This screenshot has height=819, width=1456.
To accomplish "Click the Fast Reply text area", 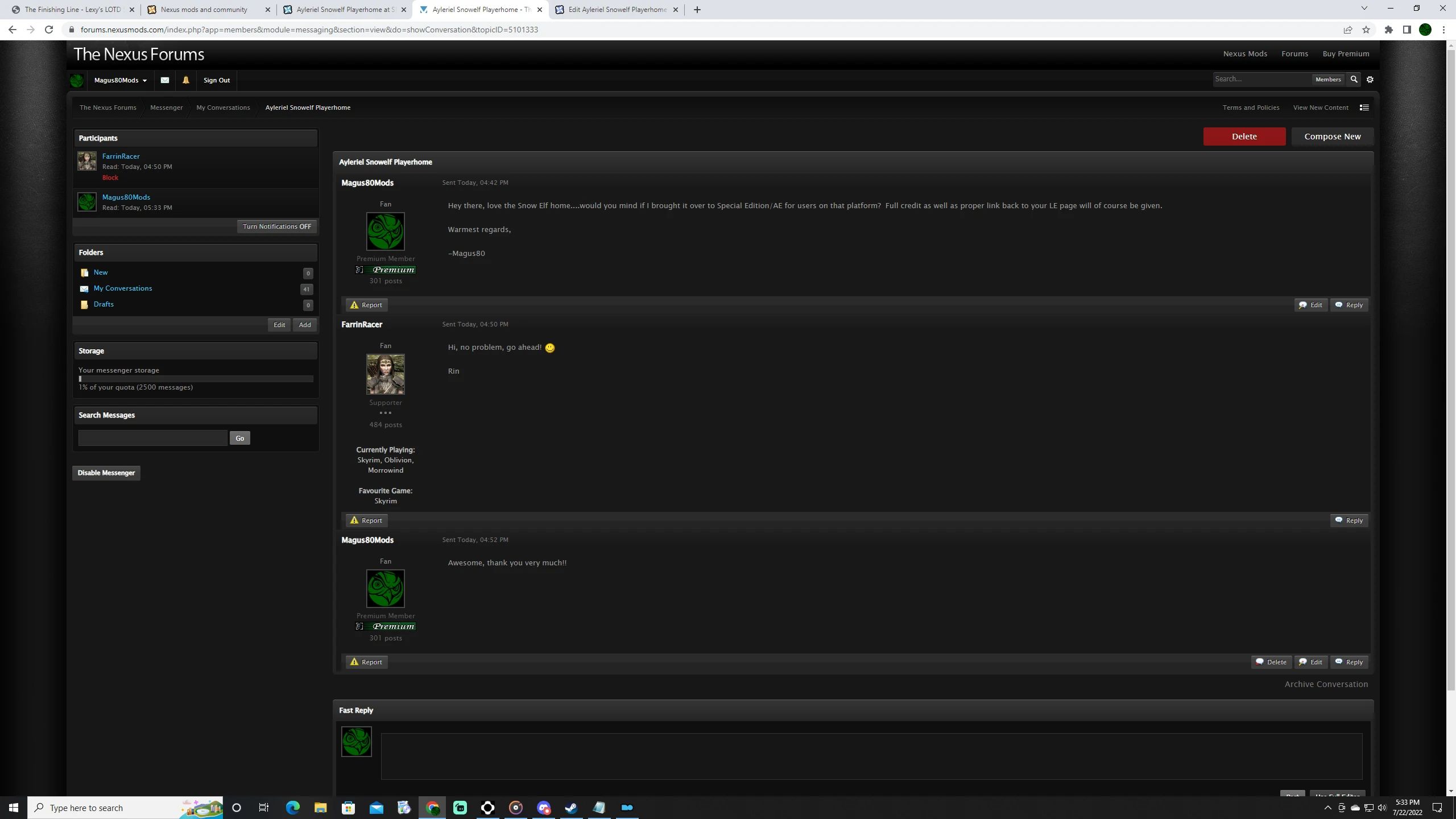I will (871, 756).
